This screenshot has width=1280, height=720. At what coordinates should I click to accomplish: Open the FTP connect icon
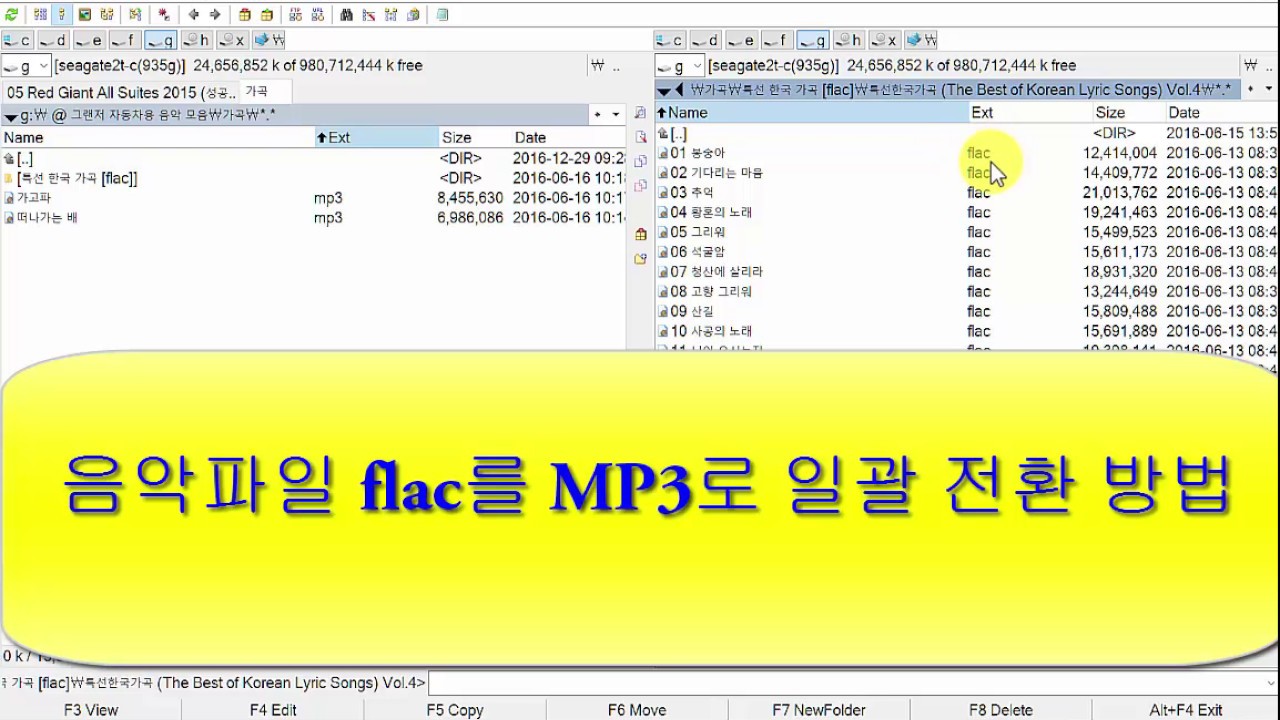coord(295,15)
